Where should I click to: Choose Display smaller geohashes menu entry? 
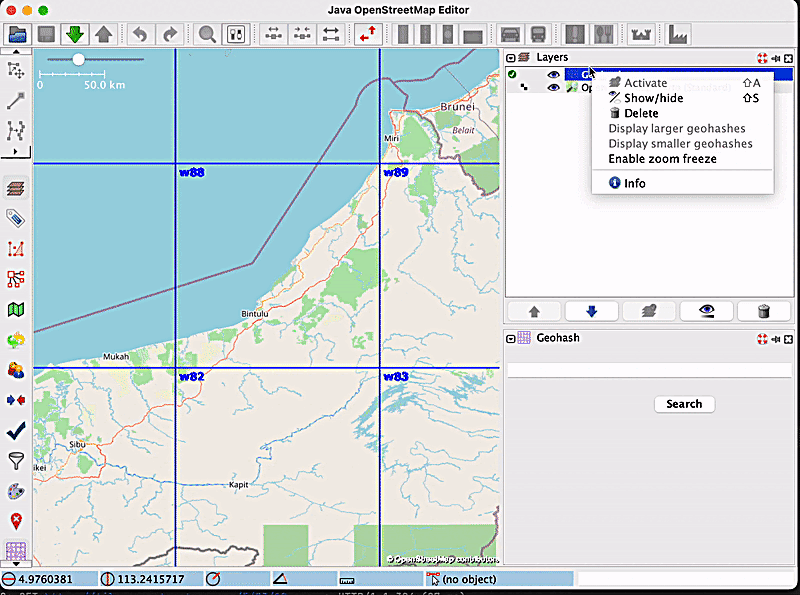click(683, 144)
